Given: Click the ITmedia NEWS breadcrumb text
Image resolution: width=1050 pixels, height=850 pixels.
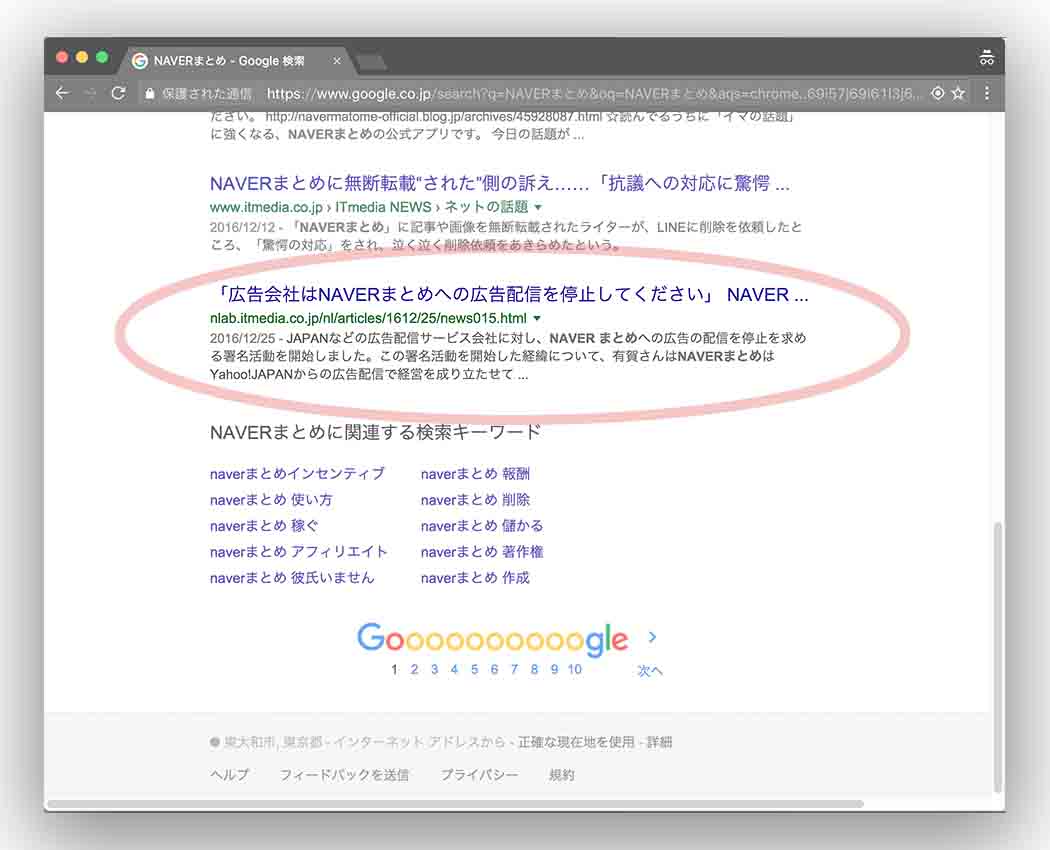Looking at the screenshot, I should tap(383, 207).
